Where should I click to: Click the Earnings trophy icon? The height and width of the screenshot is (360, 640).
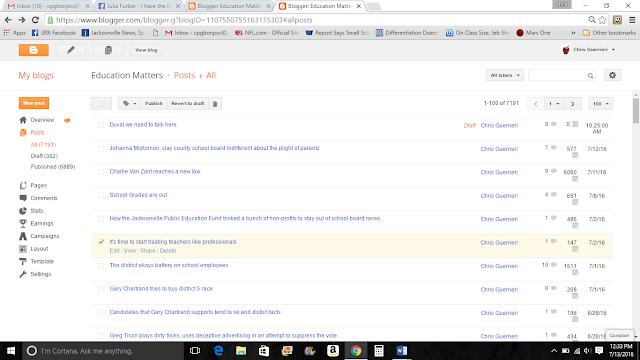[x=23, y=223]
